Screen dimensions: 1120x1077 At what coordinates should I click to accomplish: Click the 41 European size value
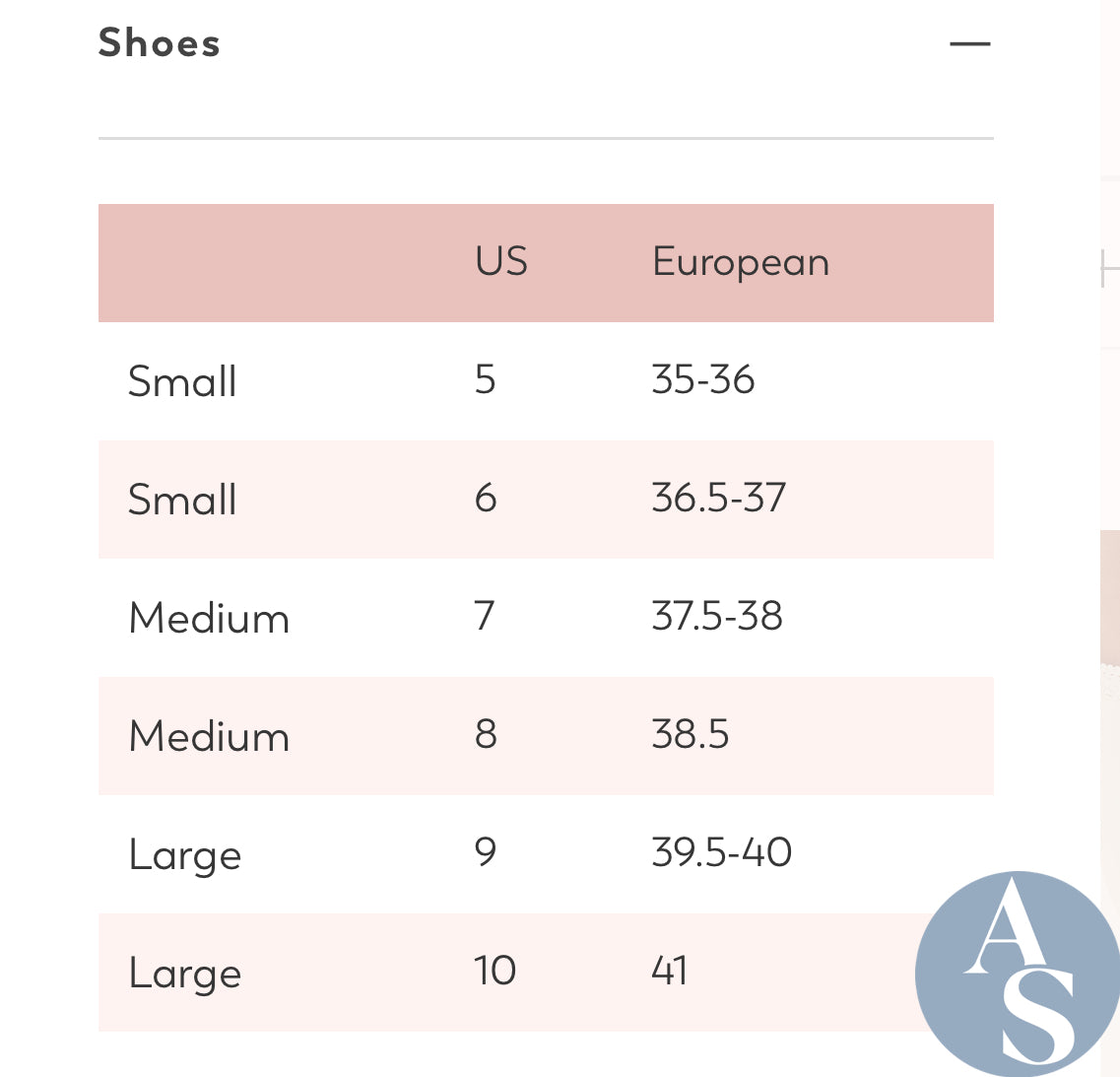[x=669, y=971]
